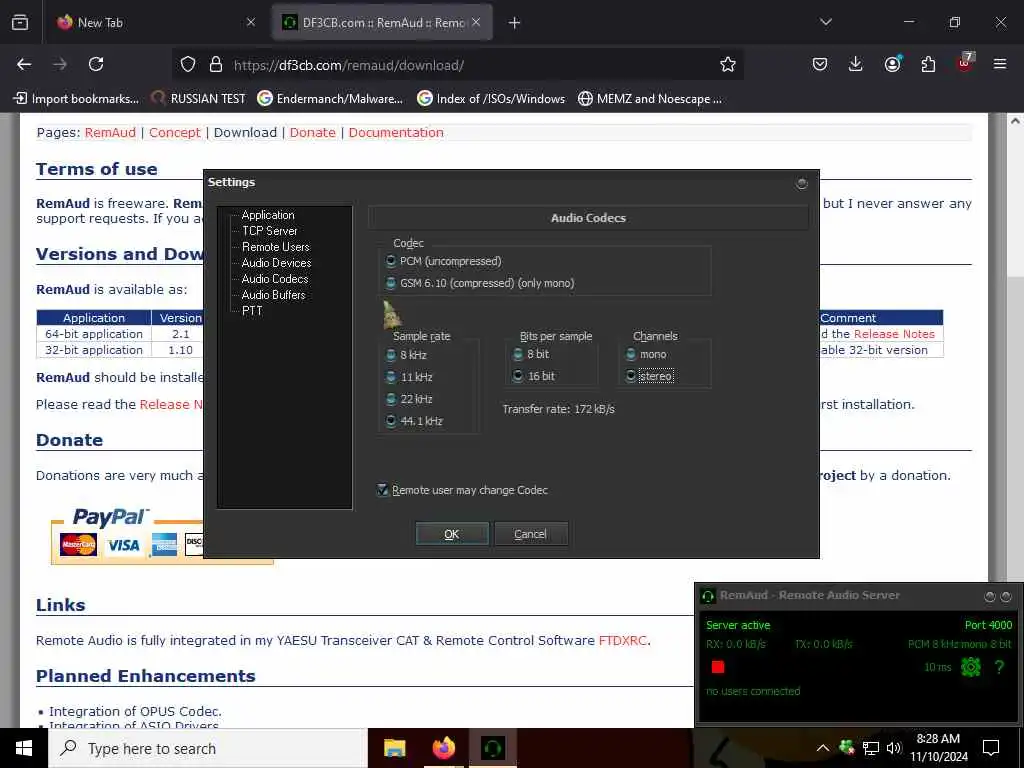This screenshot has width=1024, height=768.
Task: Click the padlock site info icon
Action: tap(216, 65)
